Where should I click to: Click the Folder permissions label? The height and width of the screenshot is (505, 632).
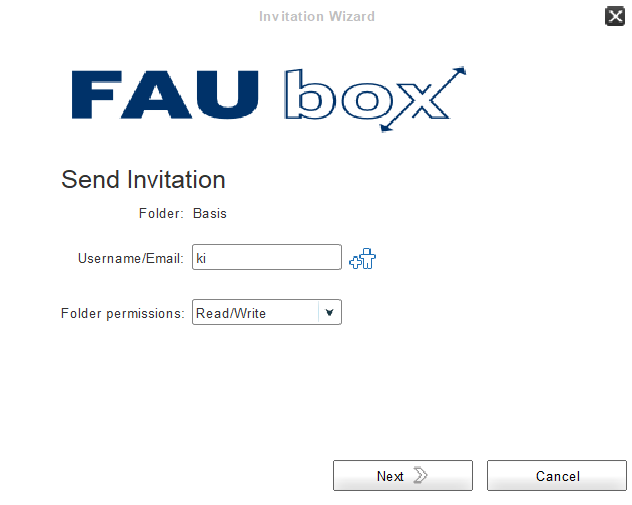point(123,314)
